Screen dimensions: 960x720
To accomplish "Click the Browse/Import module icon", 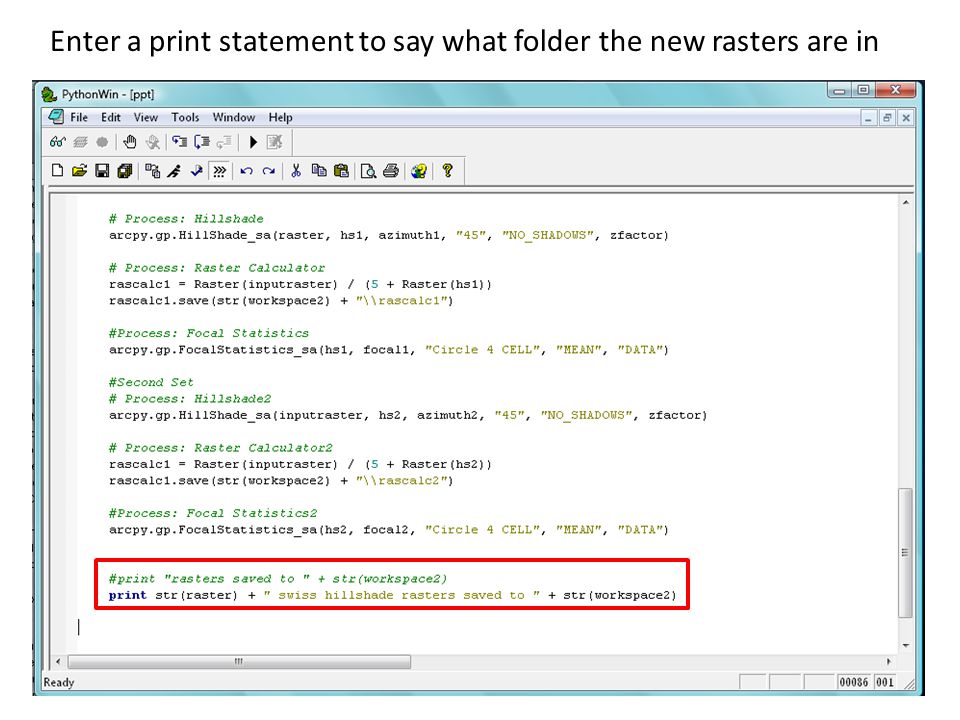I will tap(152, 171).
